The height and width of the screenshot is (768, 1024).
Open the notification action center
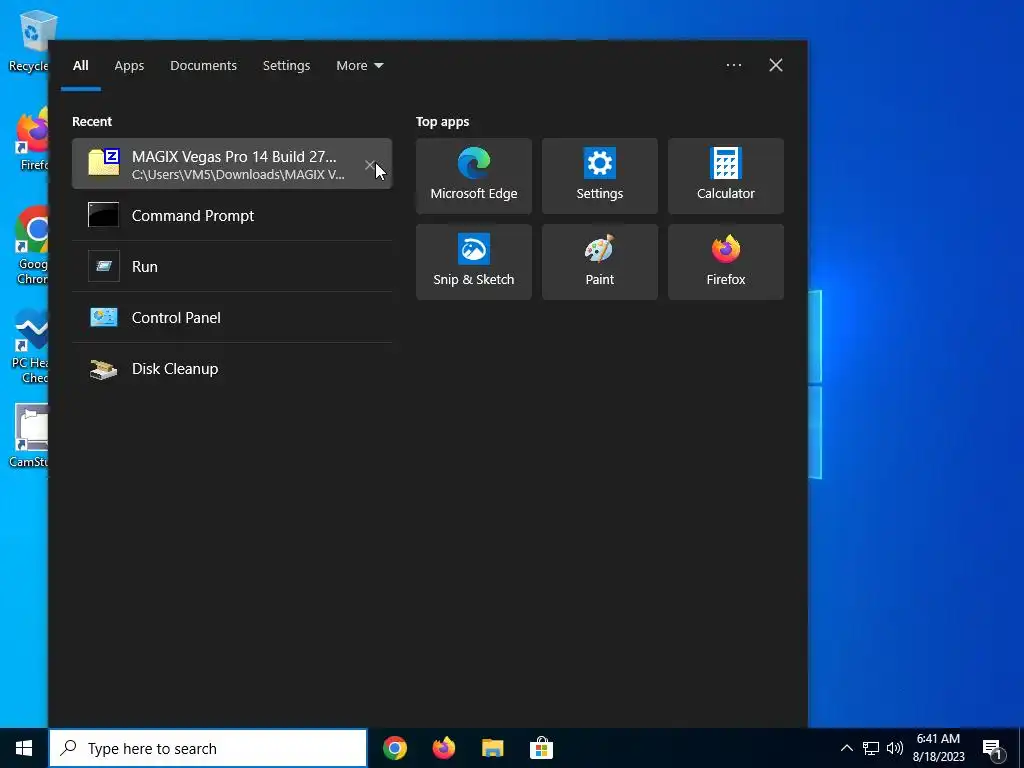click(993, 750)
